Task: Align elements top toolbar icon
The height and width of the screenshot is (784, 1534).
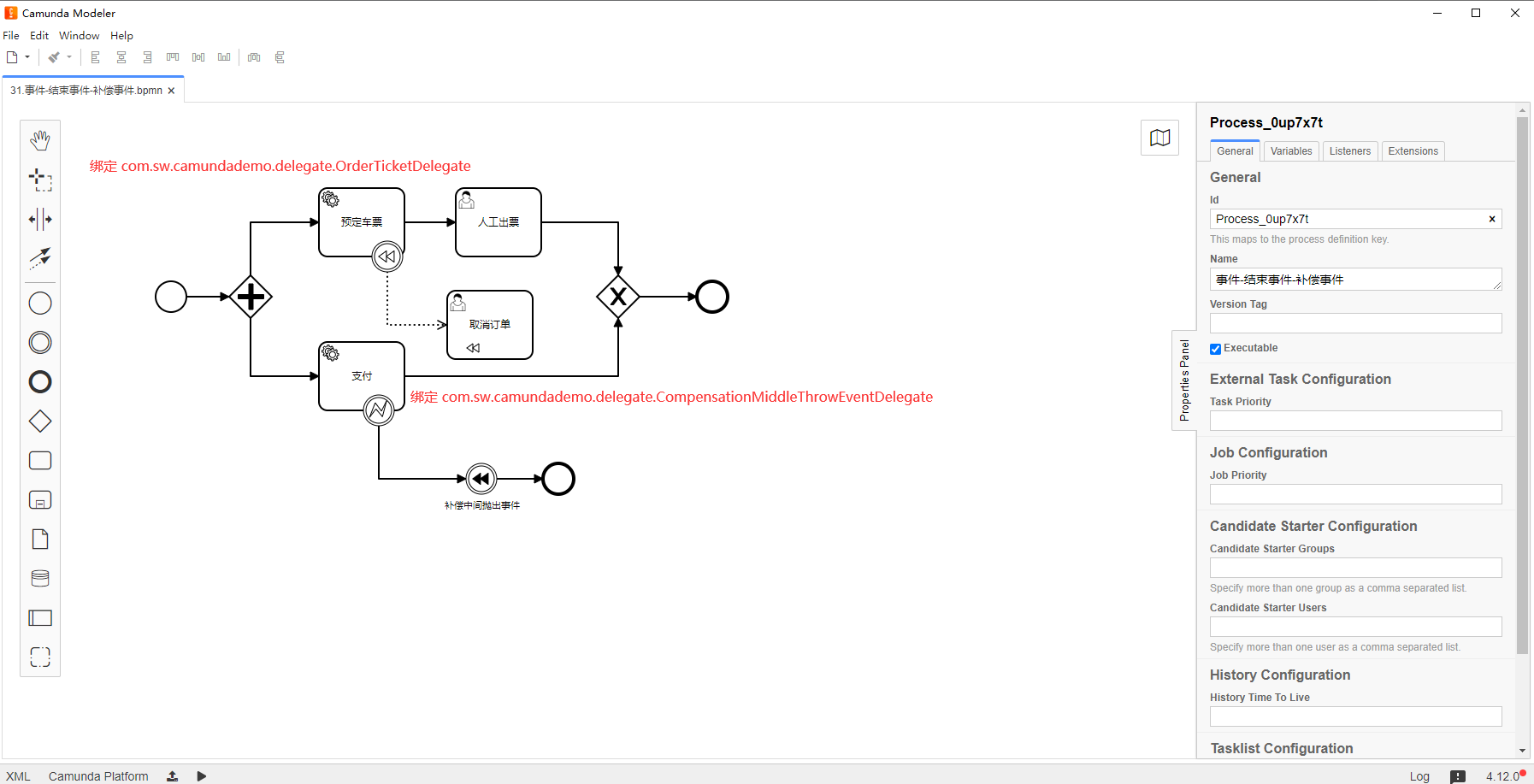Action: pyautogui.click(x=173, y=57)
